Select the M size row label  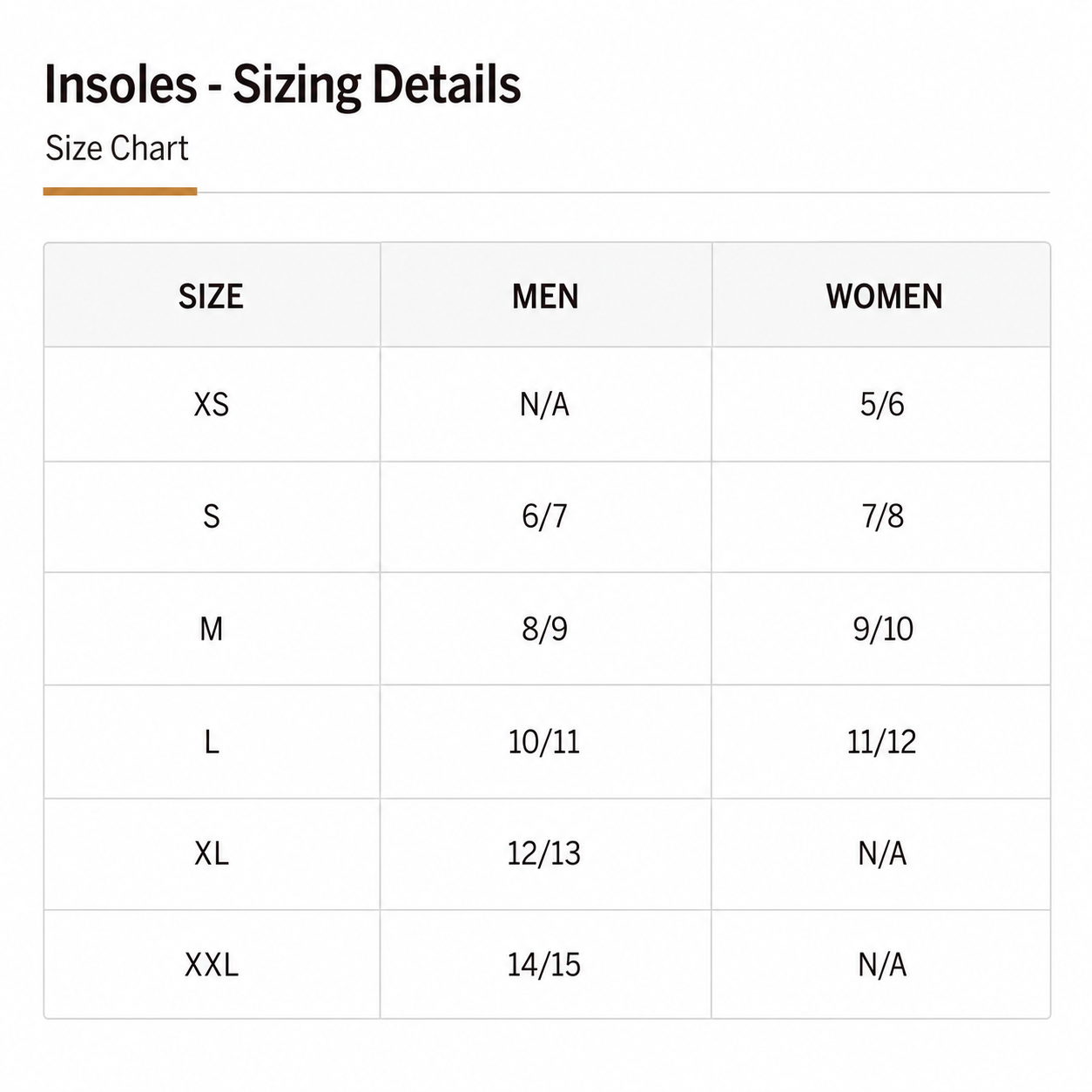[212, 629]
